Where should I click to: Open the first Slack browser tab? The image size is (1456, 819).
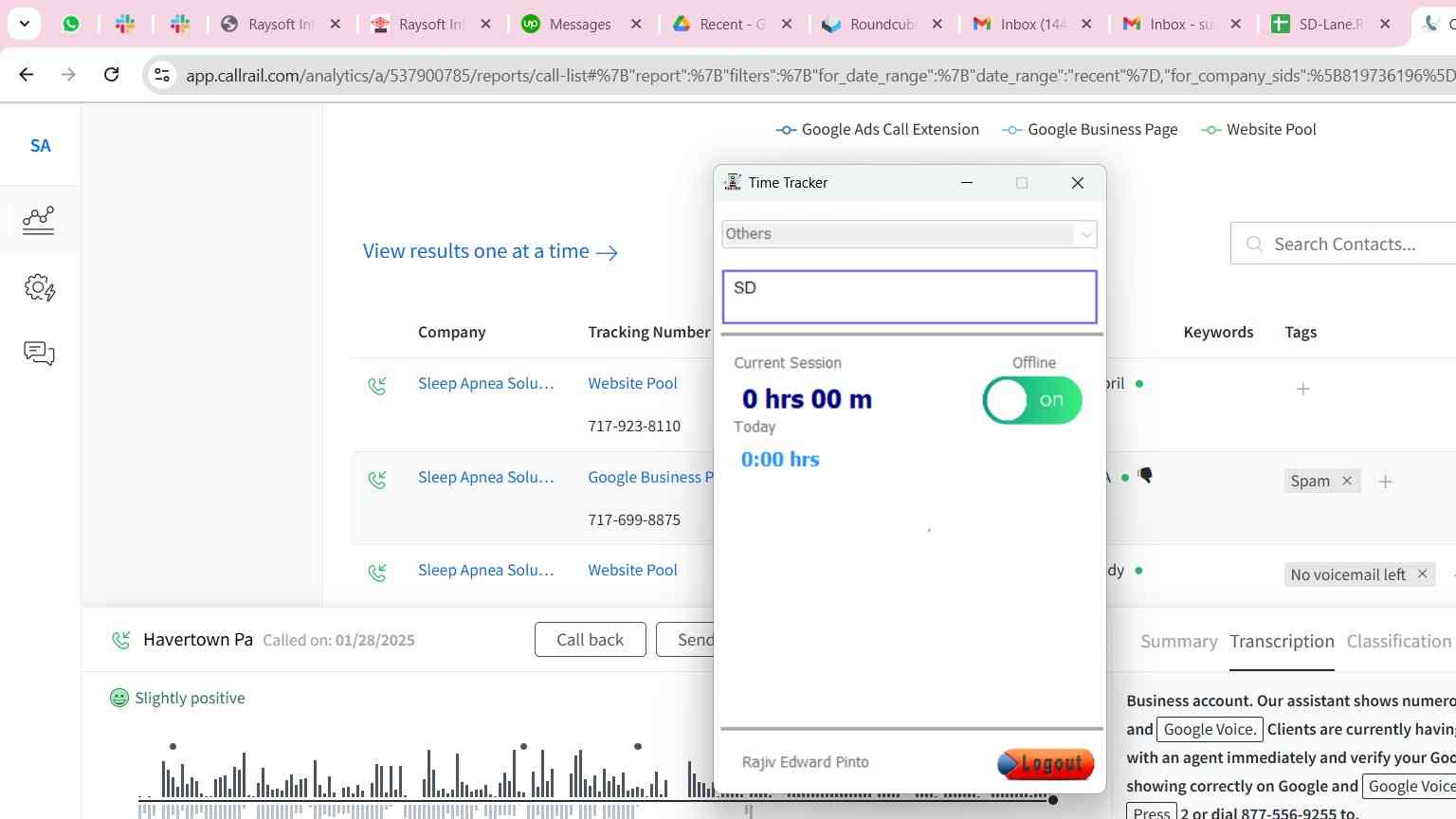coord(125,24)
